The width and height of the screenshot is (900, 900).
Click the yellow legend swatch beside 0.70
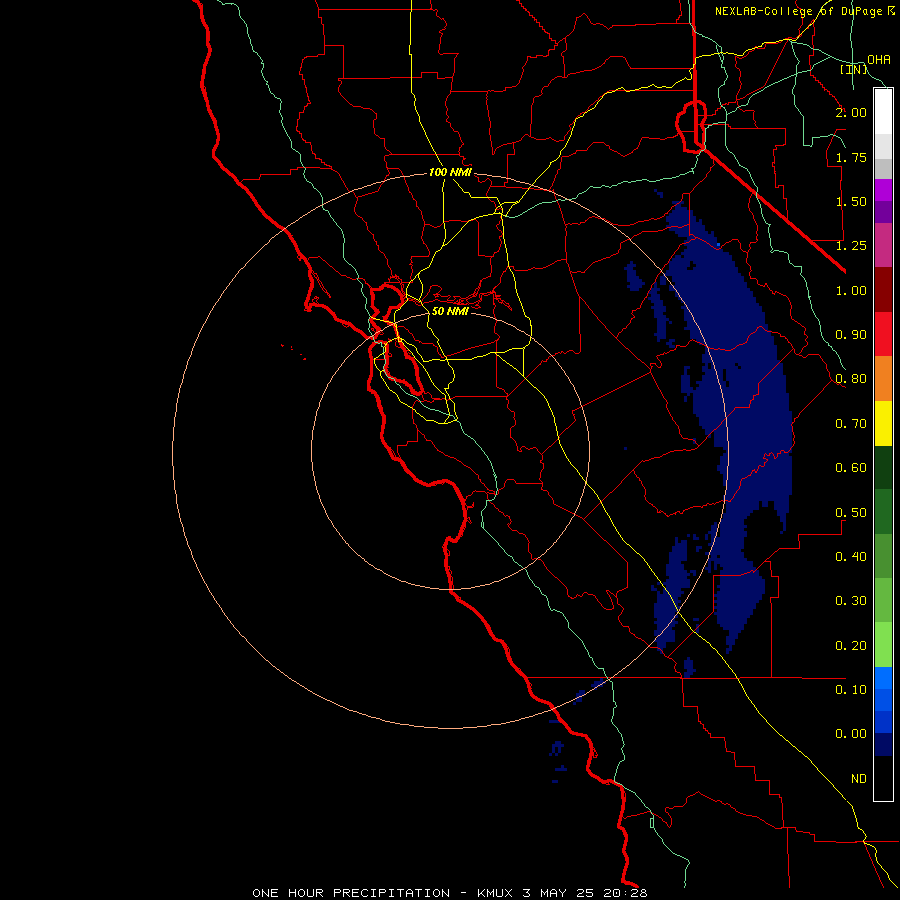(x=883, y=424)
